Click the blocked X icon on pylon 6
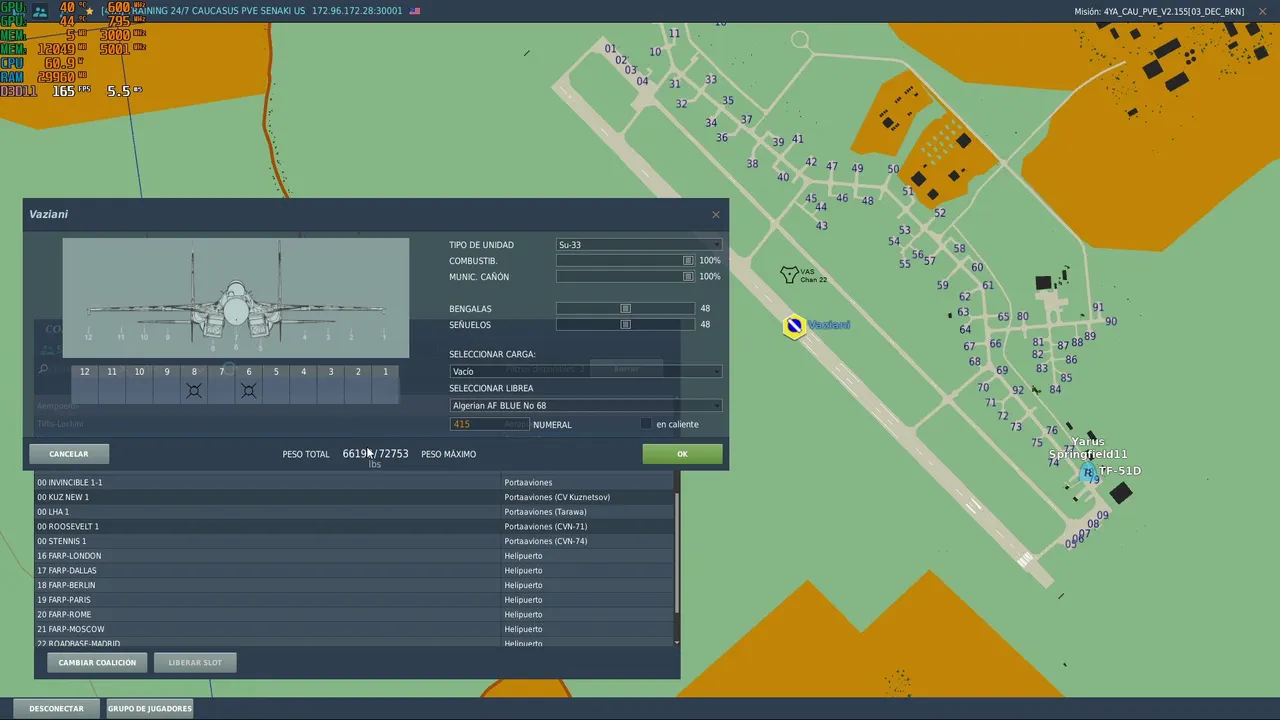This screenshot has height=720, width=1280. coord(249,390)
